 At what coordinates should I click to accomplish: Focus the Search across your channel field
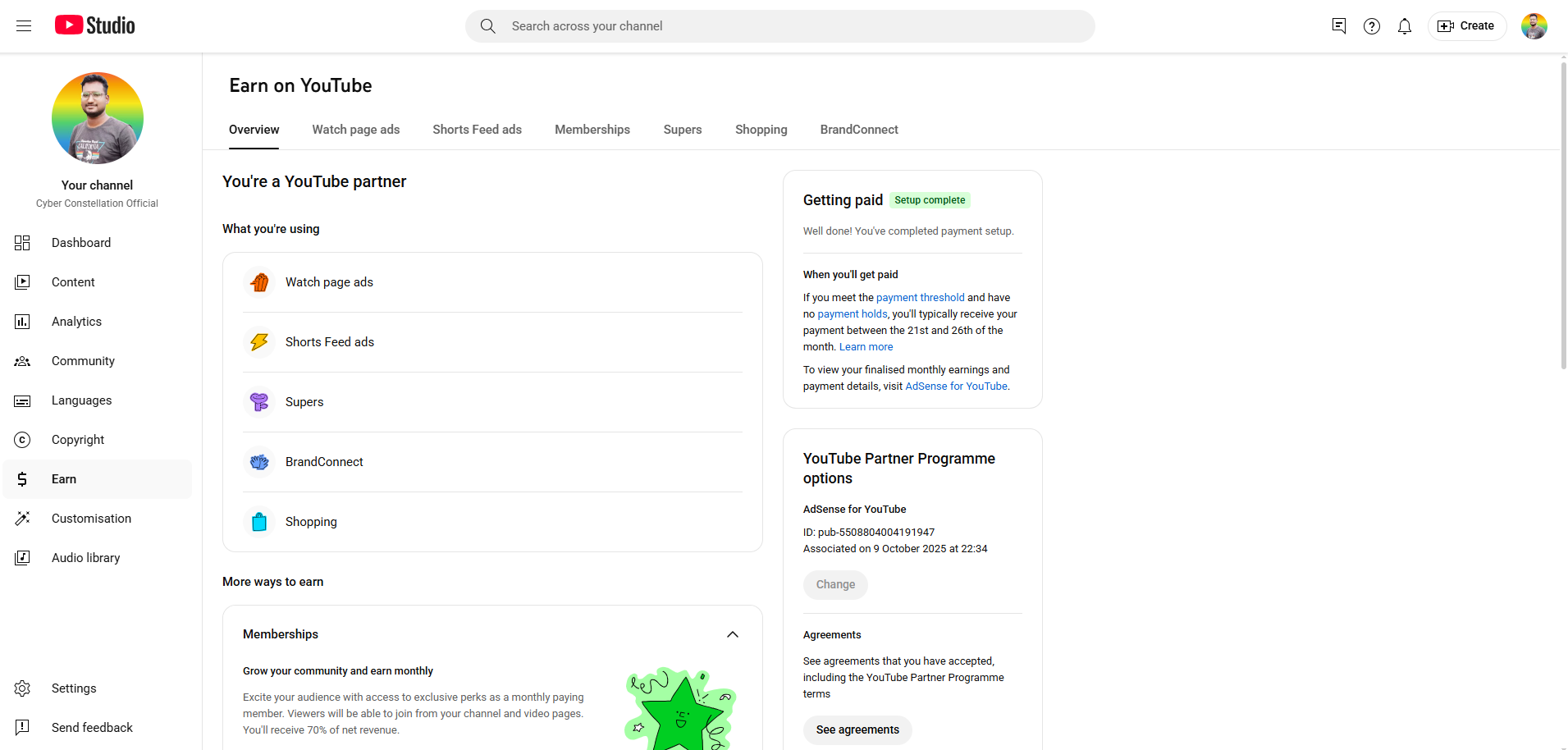click(779, 26)
